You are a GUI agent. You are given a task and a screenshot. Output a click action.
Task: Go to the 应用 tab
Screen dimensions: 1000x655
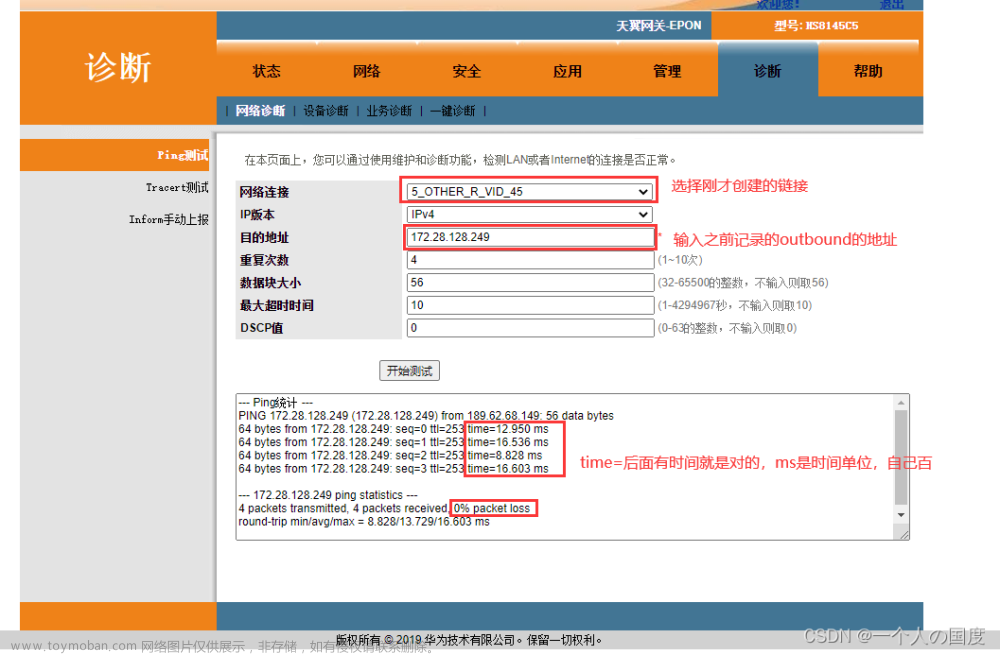click(567, 71)
